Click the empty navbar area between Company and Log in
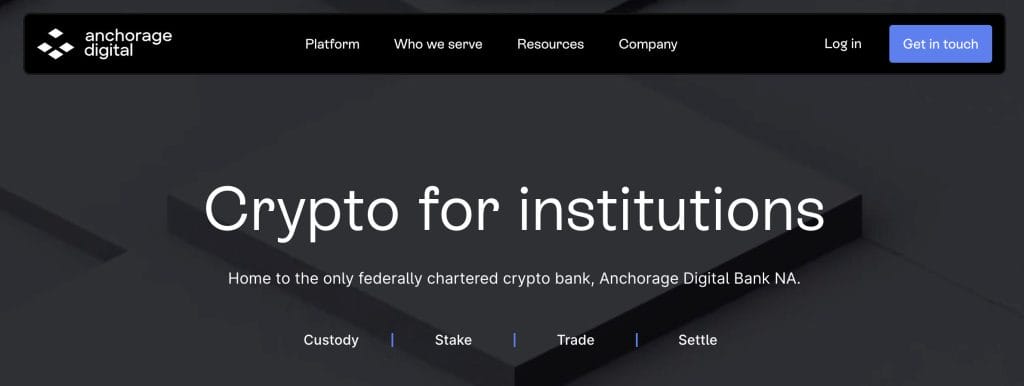Screen dimensions: 1024x386 click(751, 44)
